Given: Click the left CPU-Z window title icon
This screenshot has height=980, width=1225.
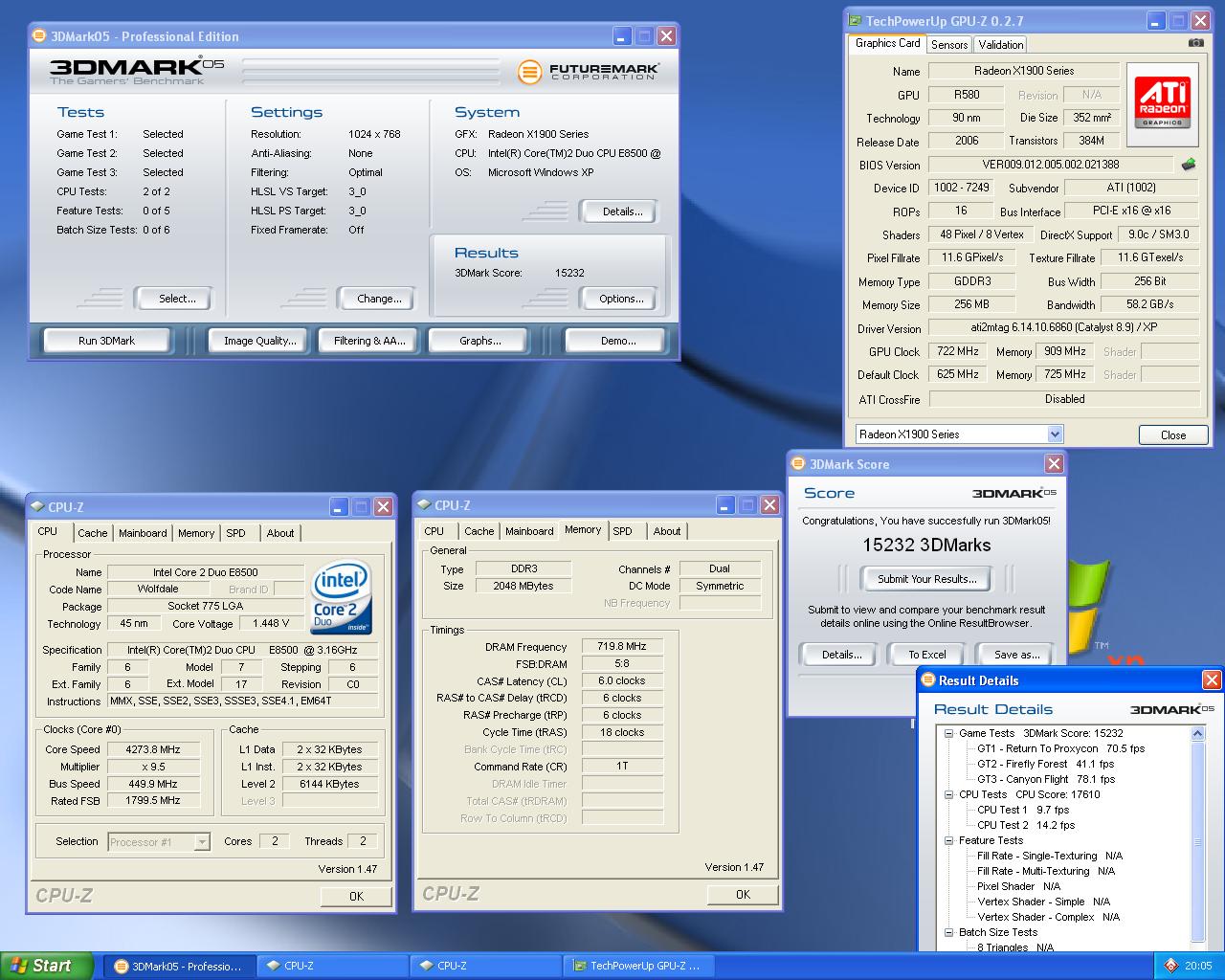Looking at the screenshot, I should tap(37, 507).
